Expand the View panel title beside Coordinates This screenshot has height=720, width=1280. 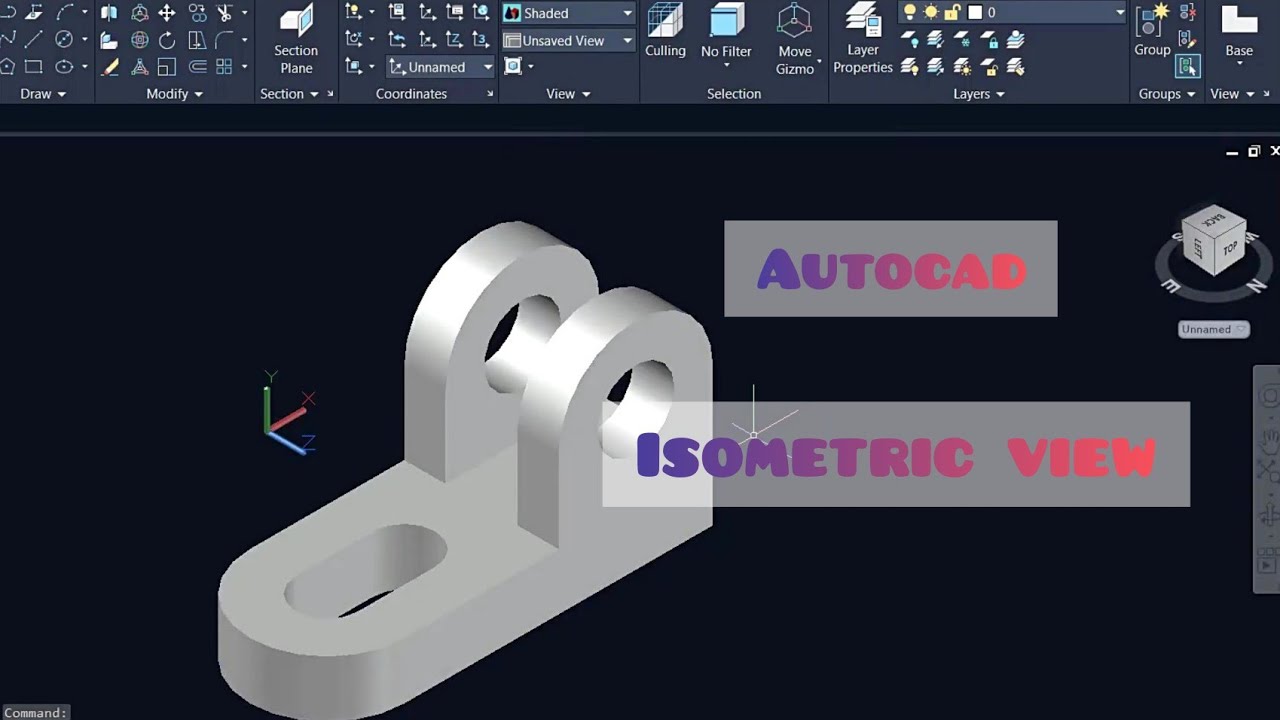568,94
